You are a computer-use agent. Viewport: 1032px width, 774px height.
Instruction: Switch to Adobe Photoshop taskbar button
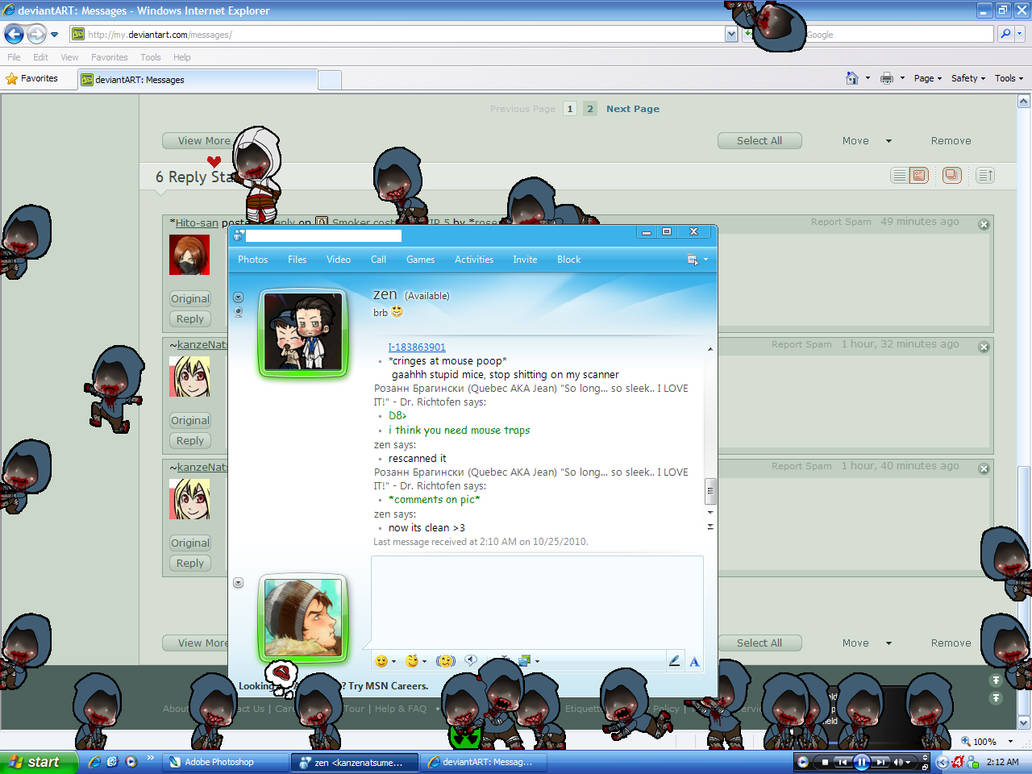[224, 762]
